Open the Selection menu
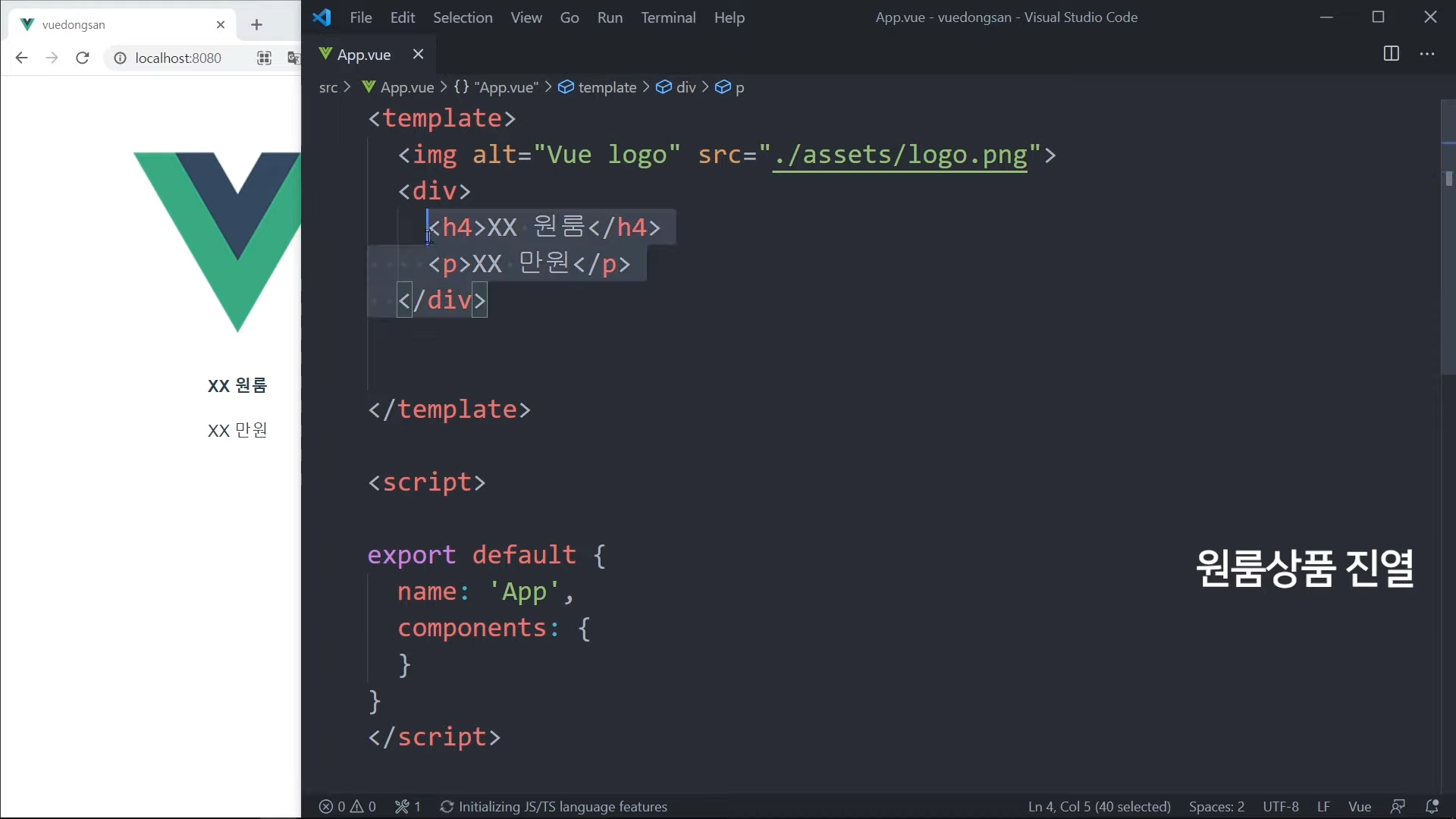The height and width of the screenshot is (819, 1456). pos(463,17)
